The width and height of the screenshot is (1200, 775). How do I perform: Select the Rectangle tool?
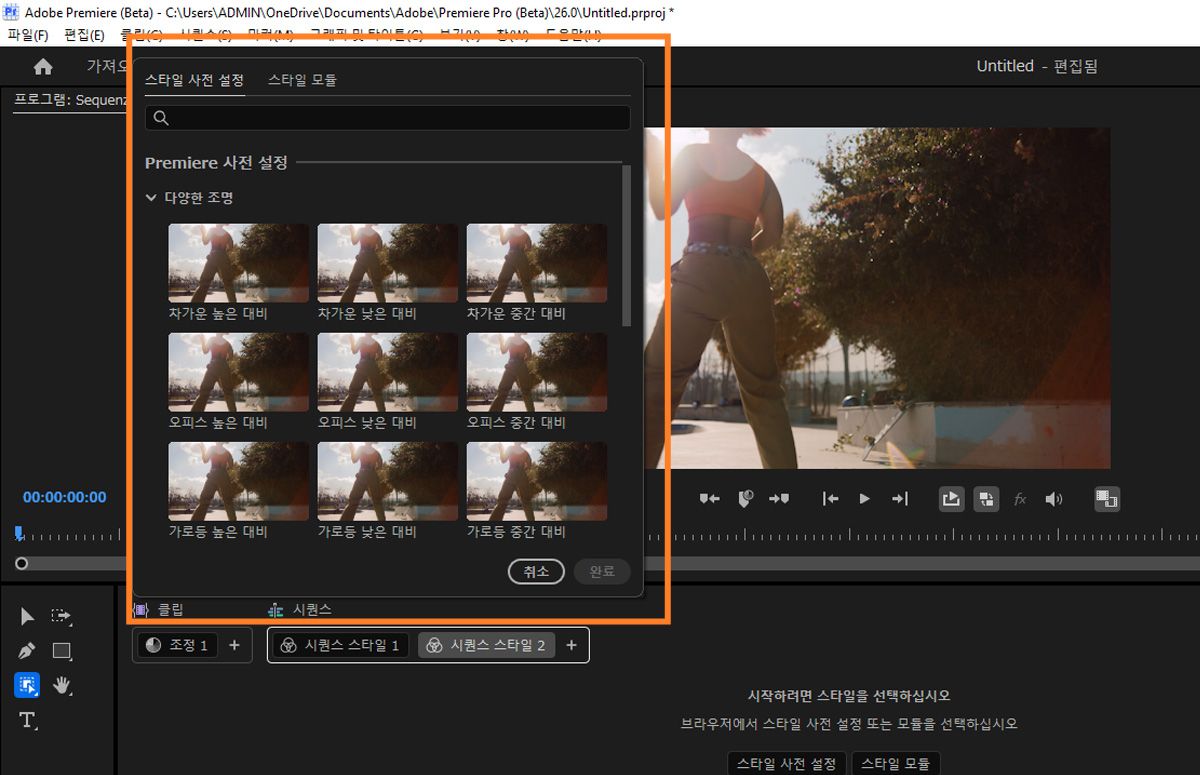pos(62,651)
